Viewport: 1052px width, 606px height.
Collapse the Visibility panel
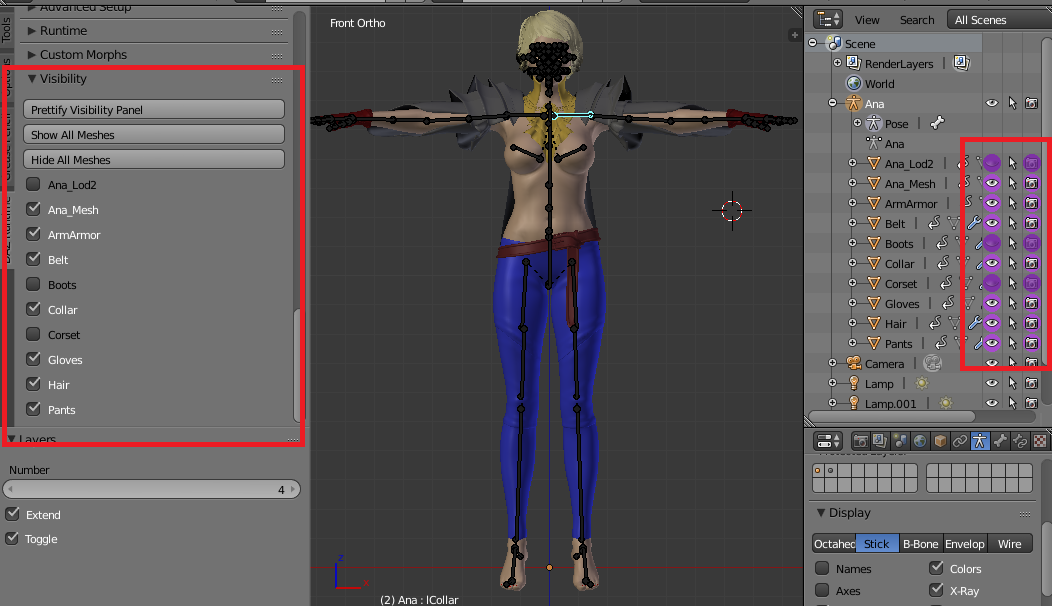[x=32, y=79]
